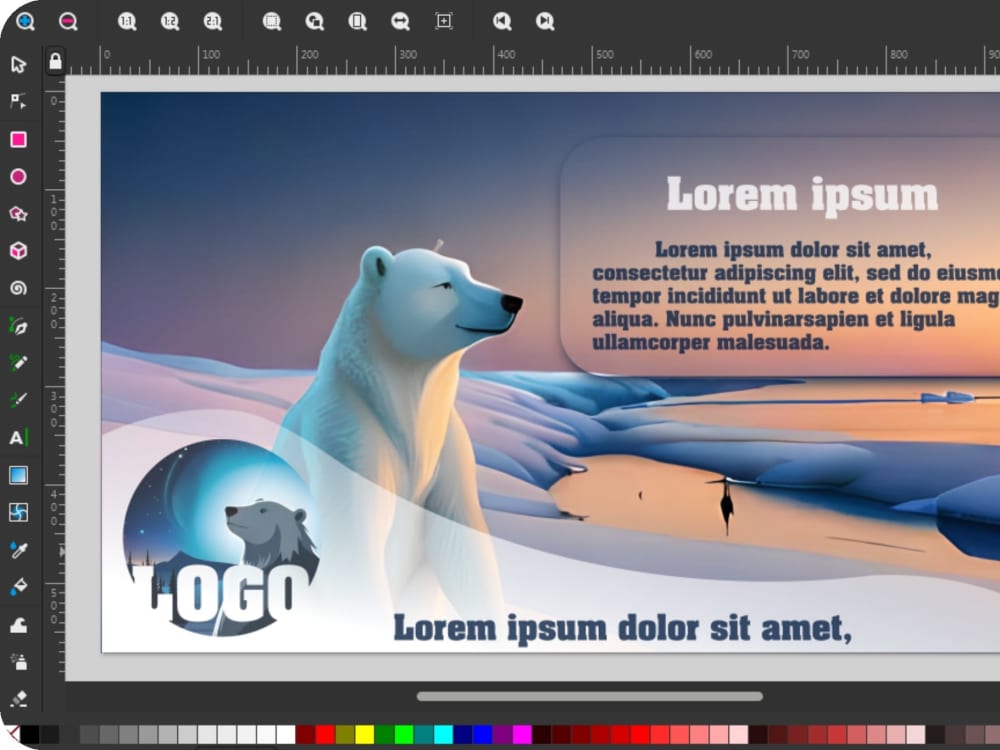Select the Dropper color picker tool
1000x750 pixels.
(x=18, y=550)
